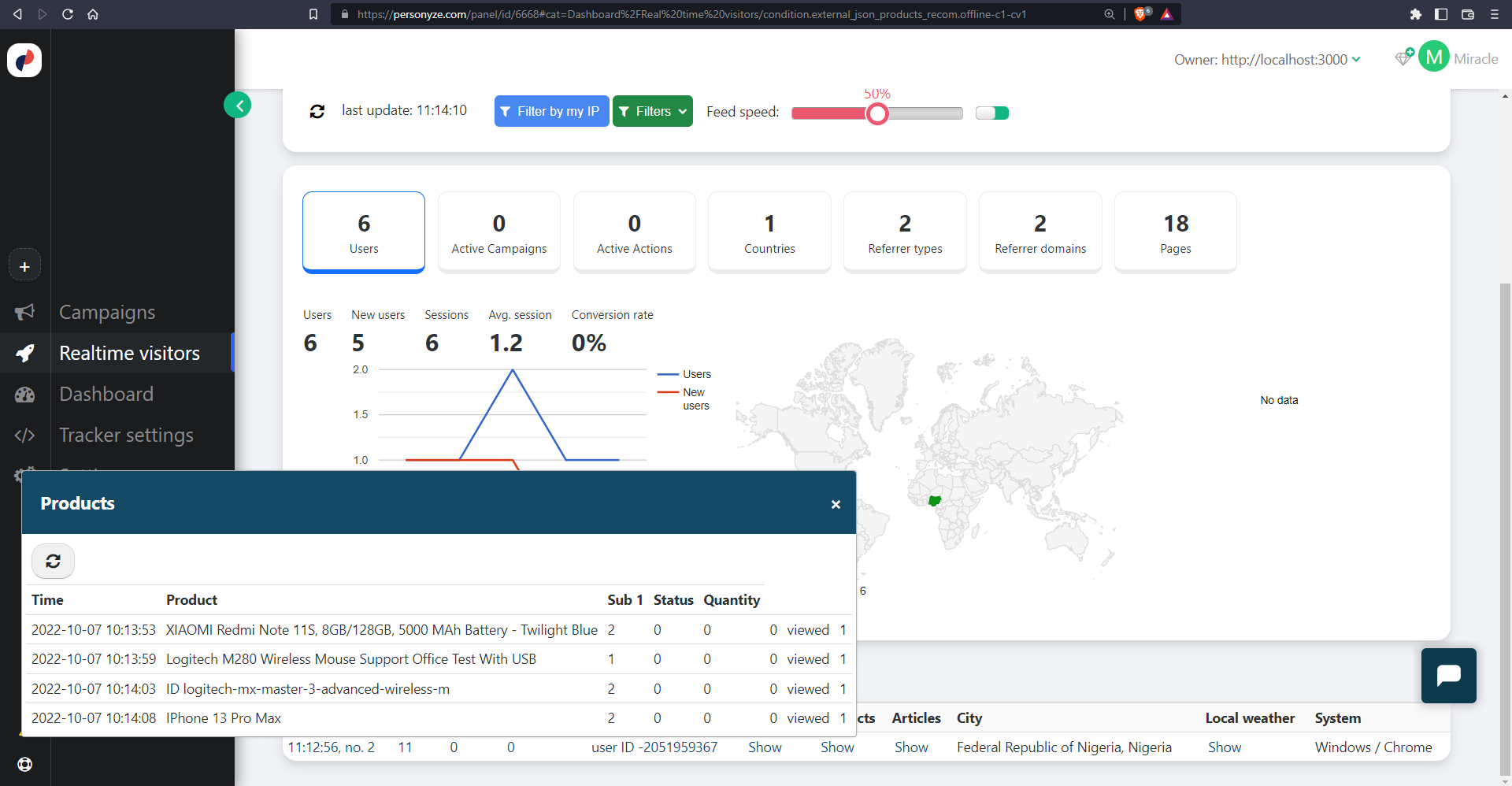The width and height of the screenshot is (1512, 786).
Task: Click the Campaigns megaphone icon
Action: click(24, 312)
